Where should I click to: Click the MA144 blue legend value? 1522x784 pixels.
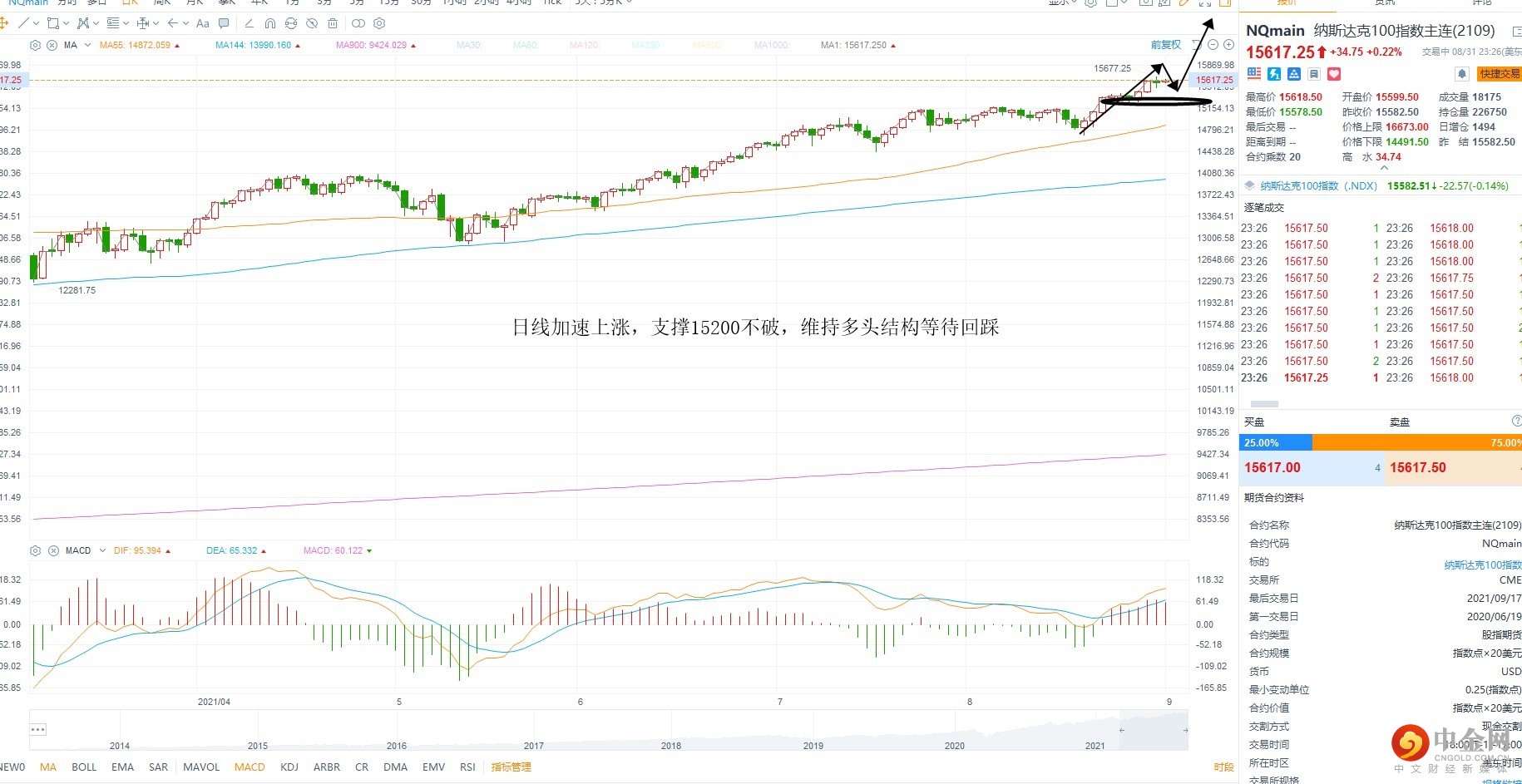(254, 45)
